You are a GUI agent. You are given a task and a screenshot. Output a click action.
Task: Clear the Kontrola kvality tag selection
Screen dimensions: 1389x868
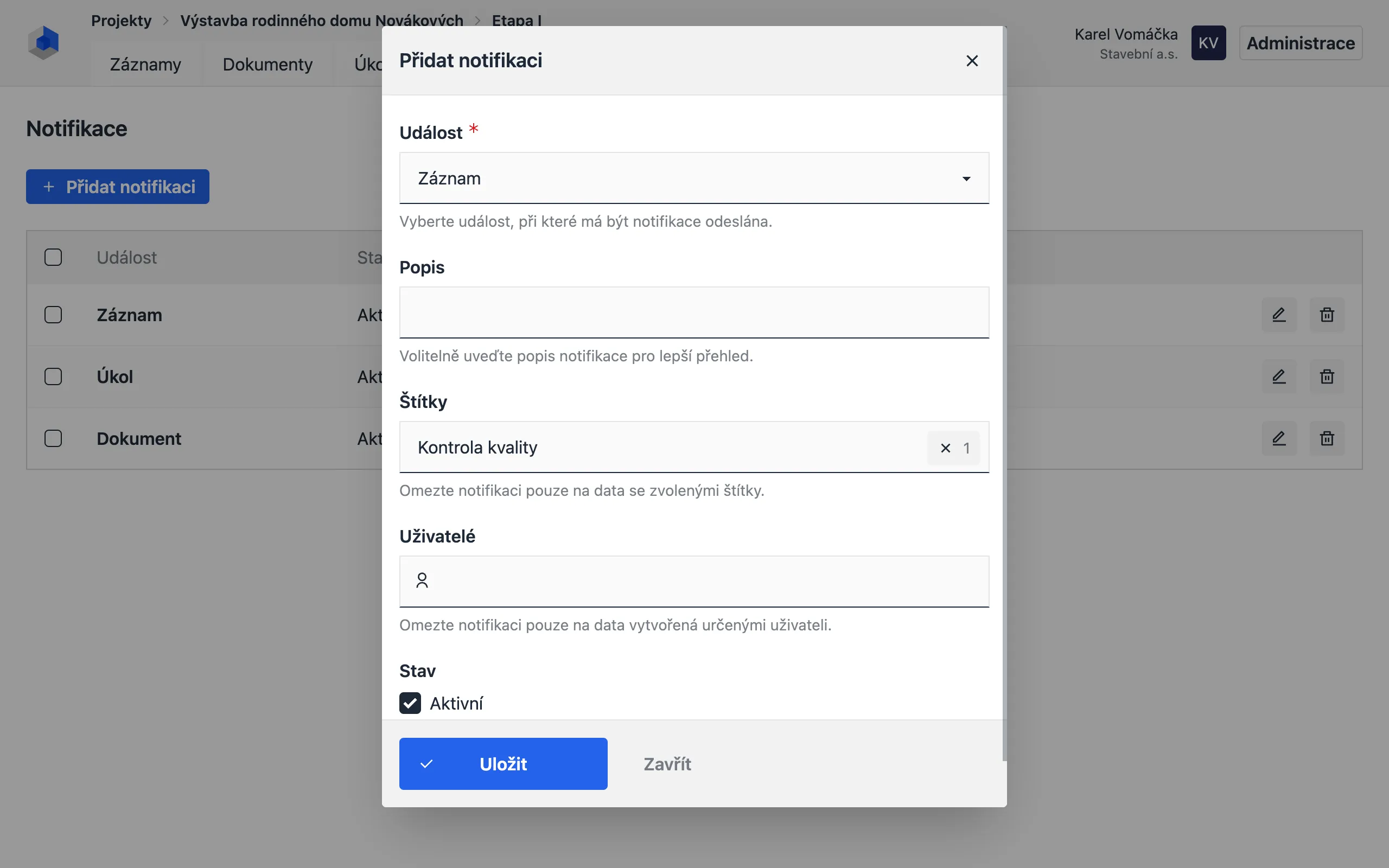(x=945, y=448)
